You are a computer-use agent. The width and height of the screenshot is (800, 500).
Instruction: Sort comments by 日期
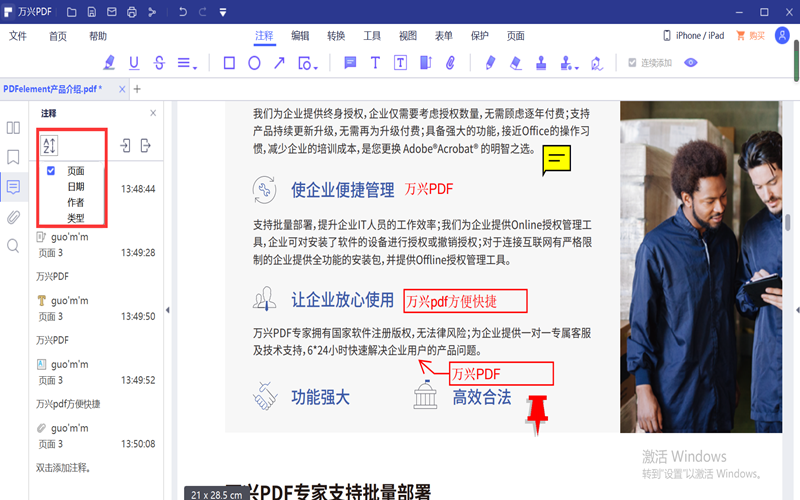(x=76, y=187)
